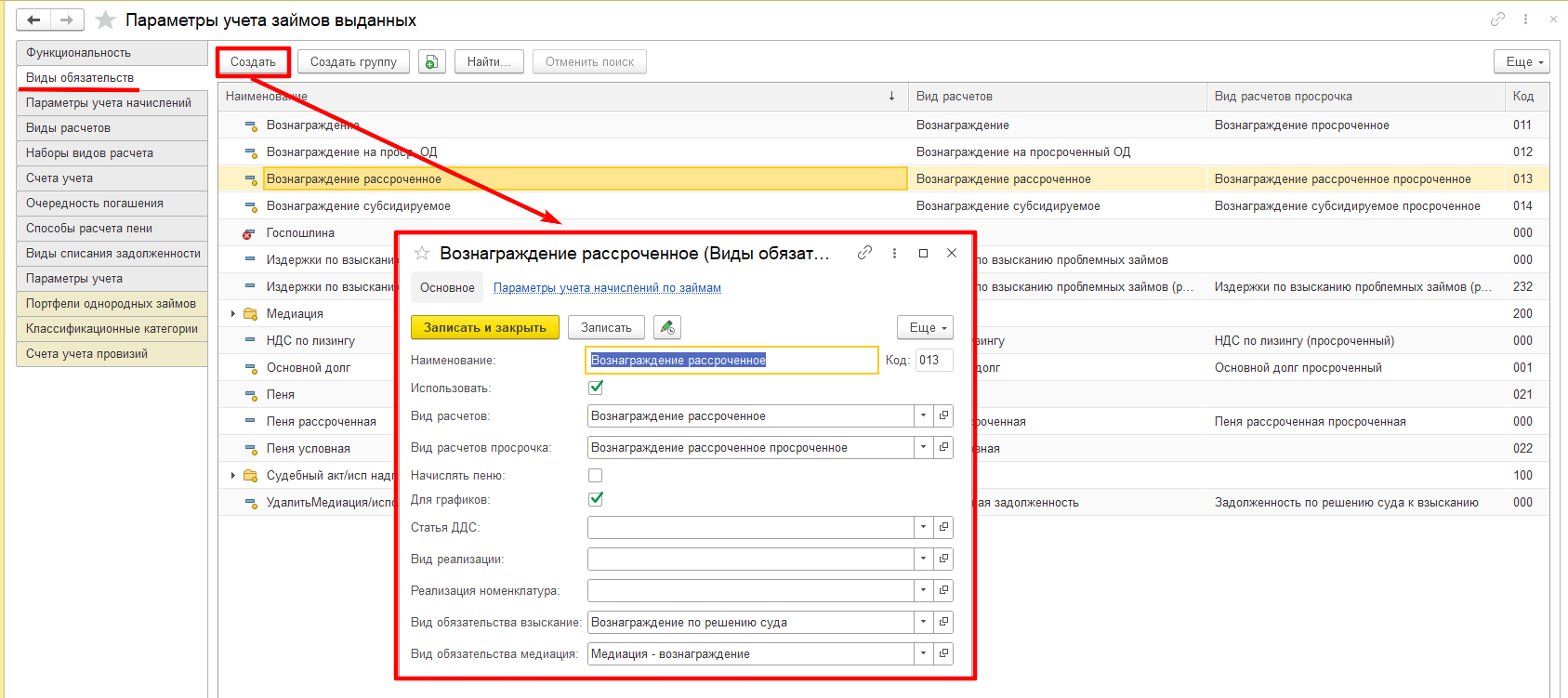This screenshot has width=1568, height=698.
Task: Click into the Наименование input field
Action: (732, 360)
